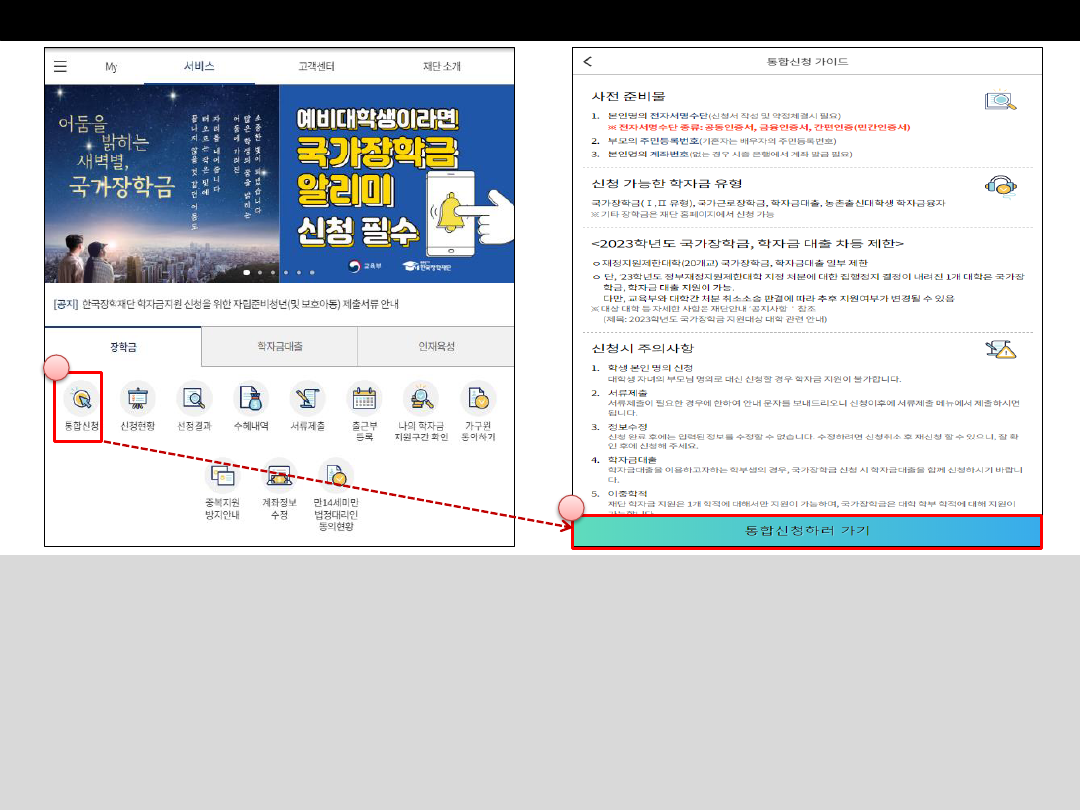
Task: Open the hamburger menu icon
Action: 61,66
